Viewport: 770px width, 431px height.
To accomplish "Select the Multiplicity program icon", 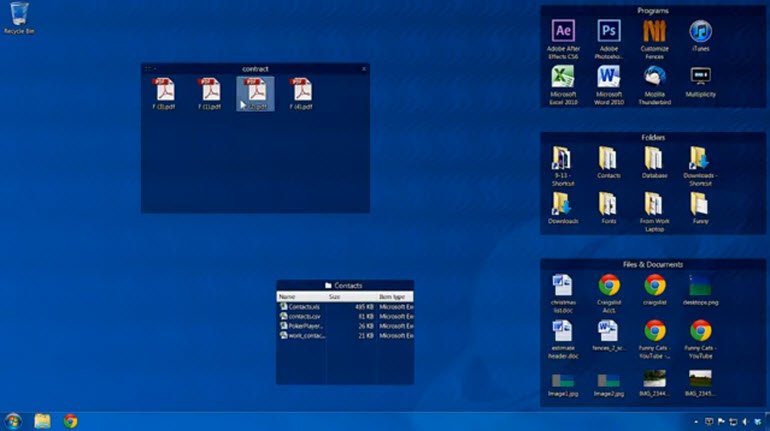I will pos(700,77).
